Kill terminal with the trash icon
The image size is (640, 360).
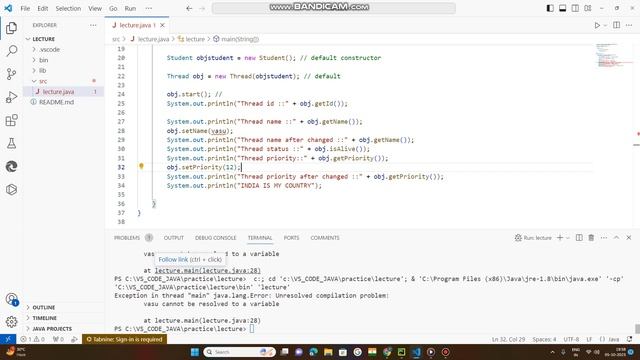click(591, 238)
